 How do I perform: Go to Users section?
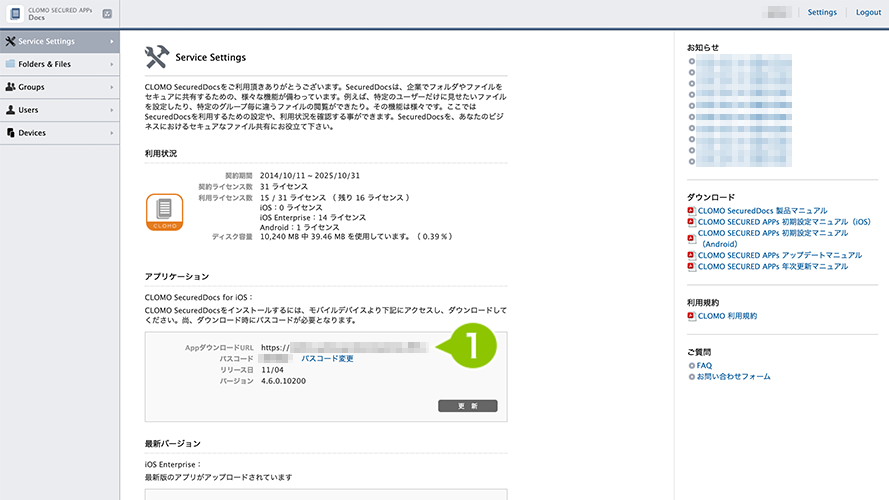click(60, 110)
